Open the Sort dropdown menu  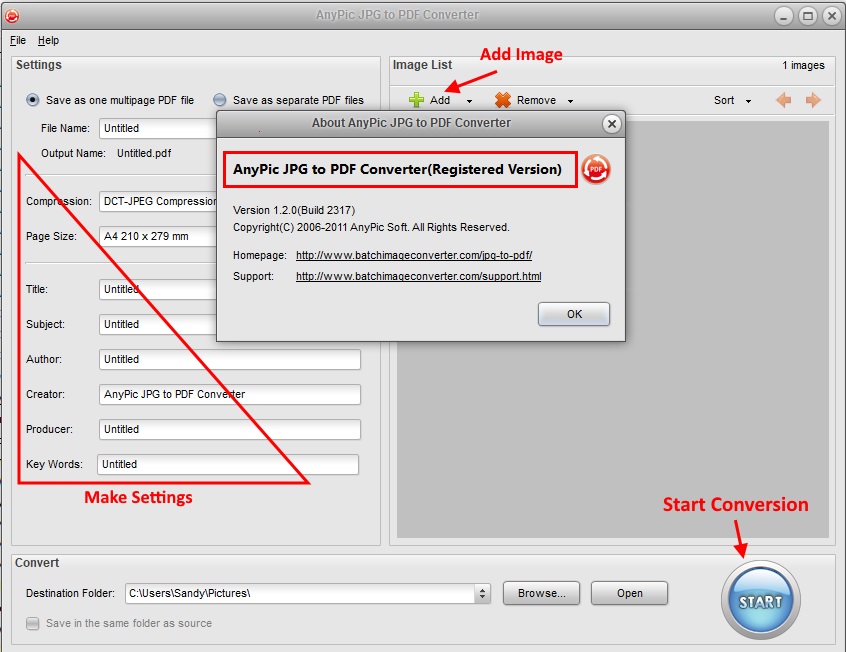click(731, 100)
